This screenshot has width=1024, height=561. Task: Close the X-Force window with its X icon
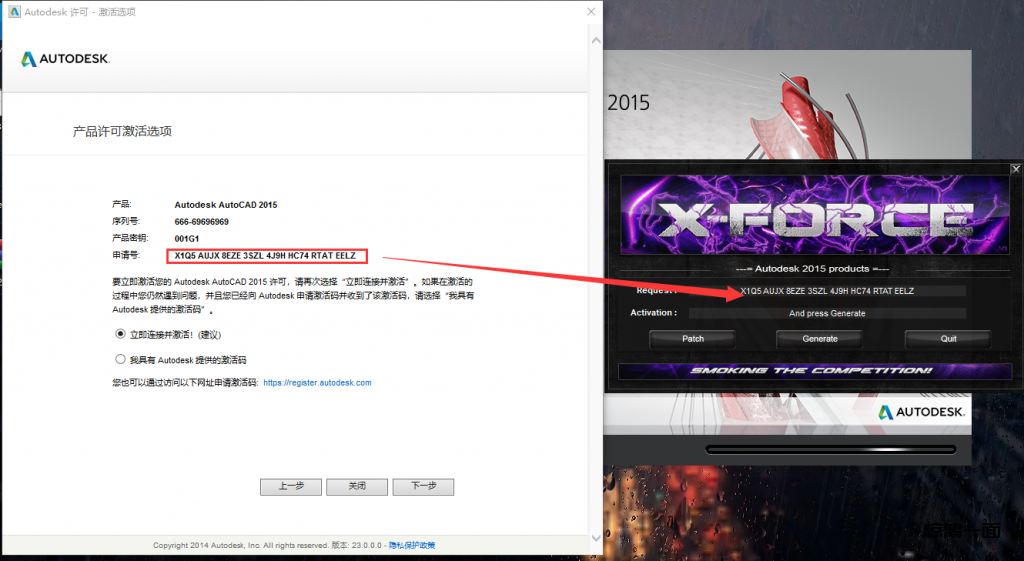[1016, 169]
